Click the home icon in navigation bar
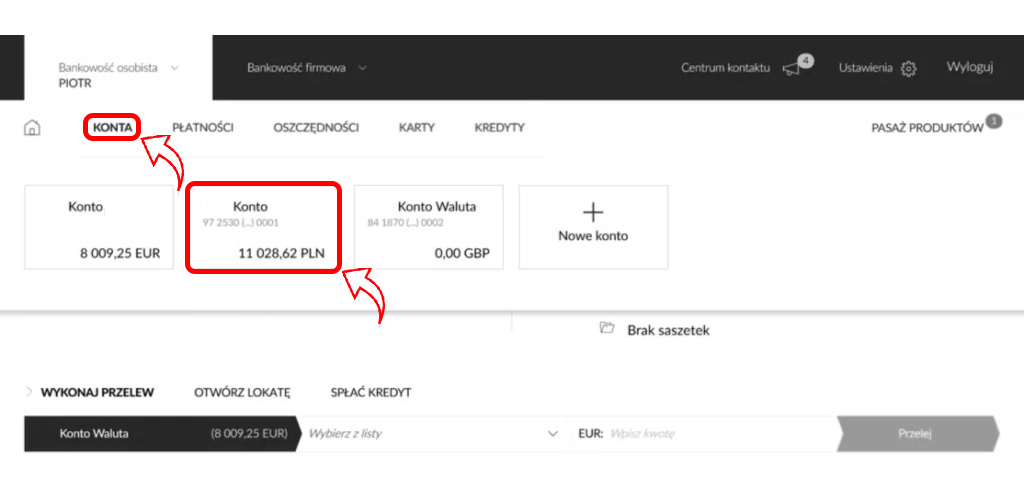Image resolution: width=1024 pixels, height=503 pixels. click(x=32, y=128)
